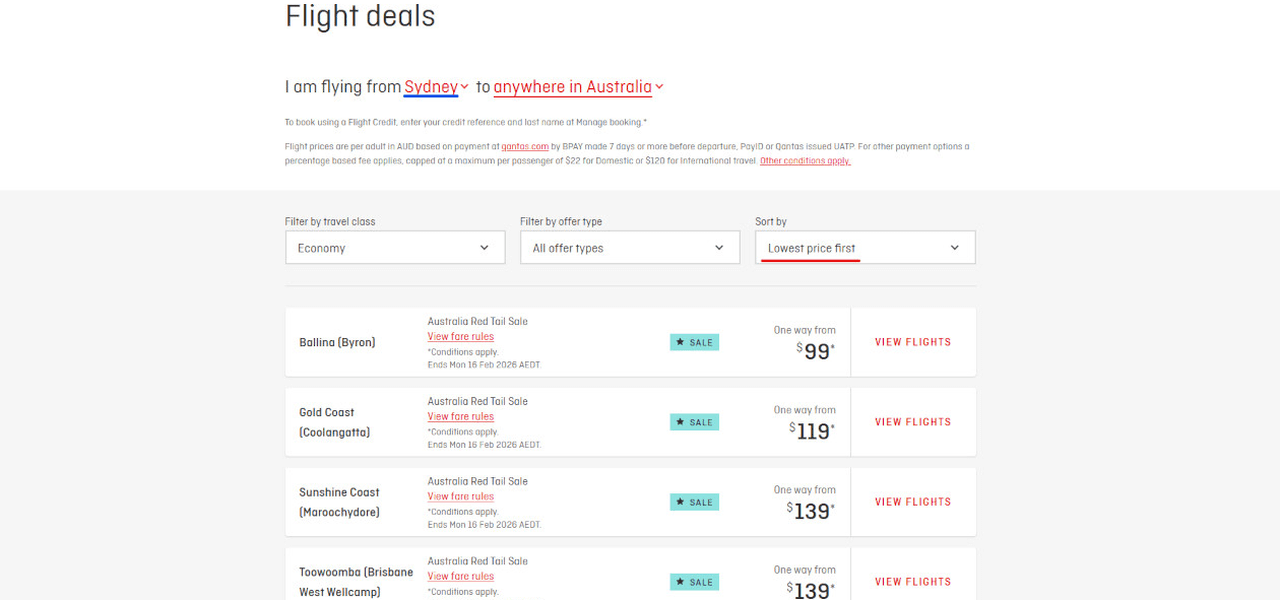Viewport: 1280px width, 600px height.
Task: Click the SALE star badge for Ballina
Action: coord(694,342)
